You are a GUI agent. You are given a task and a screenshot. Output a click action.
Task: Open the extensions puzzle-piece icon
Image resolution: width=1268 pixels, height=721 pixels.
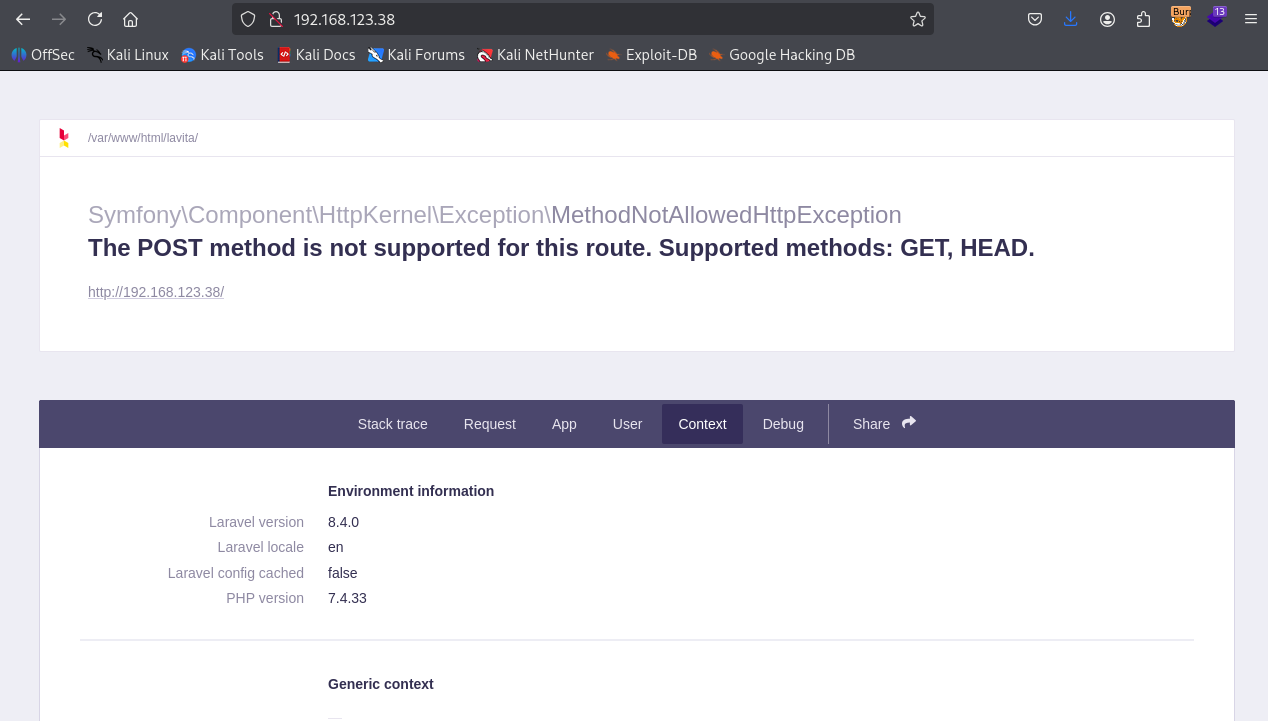[1144, 19]
